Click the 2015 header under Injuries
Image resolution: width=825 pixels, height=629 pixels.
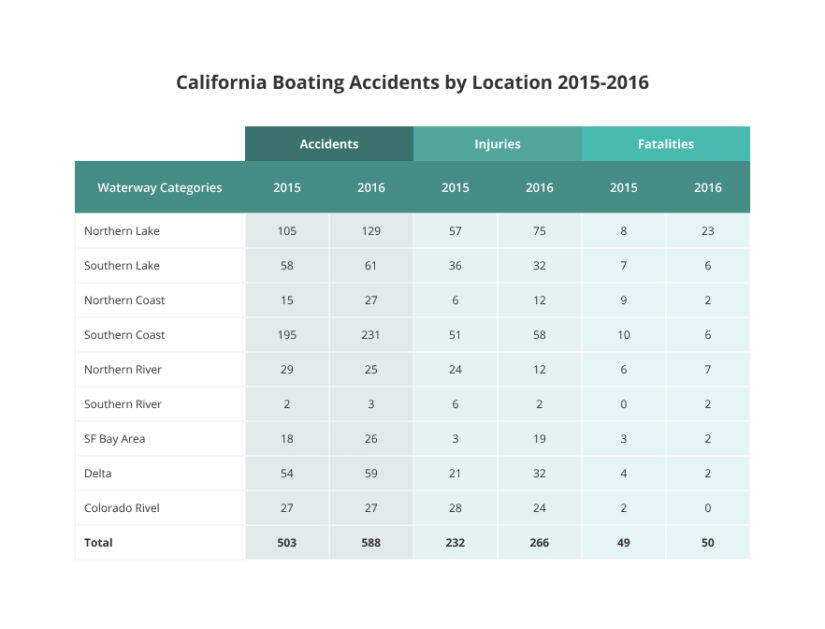click(455, 187)
